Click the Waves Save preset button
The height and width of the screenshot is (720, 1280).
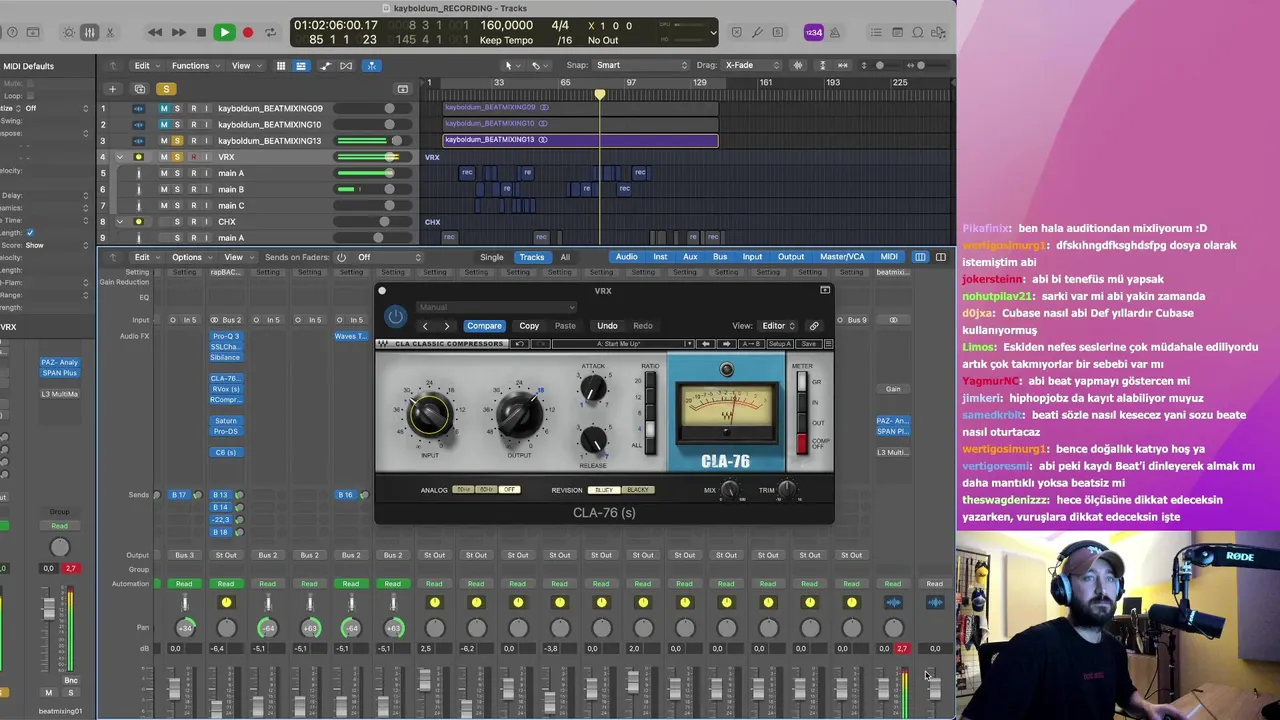808,344
